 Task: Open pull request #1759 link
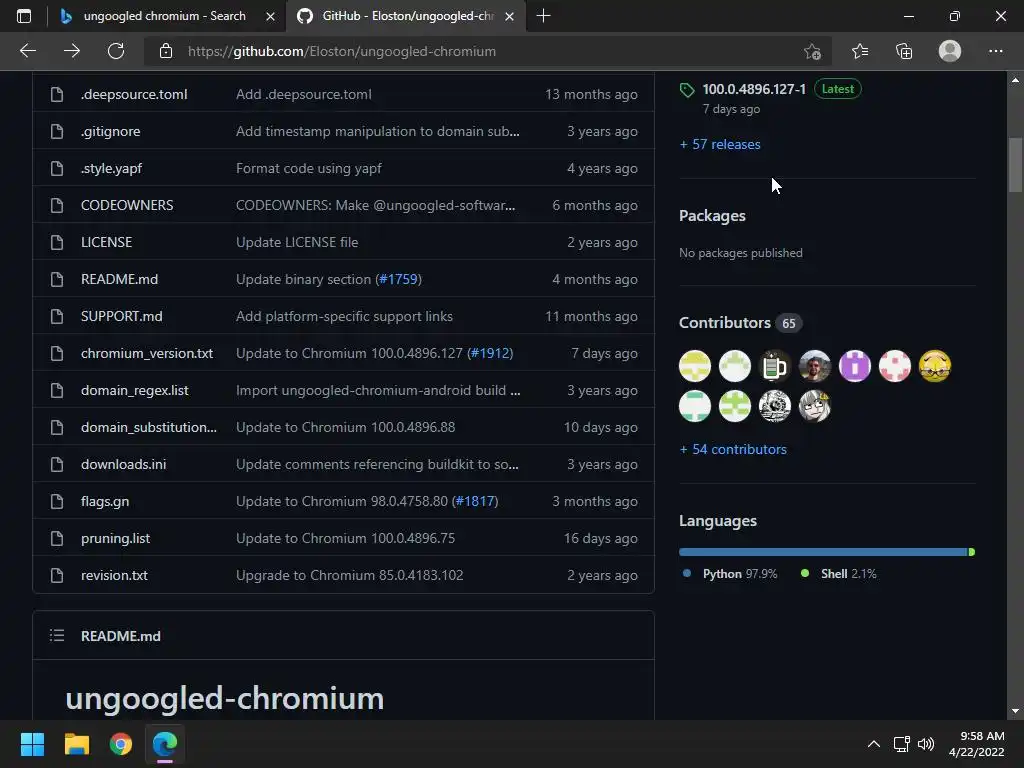tap(398, 280)
